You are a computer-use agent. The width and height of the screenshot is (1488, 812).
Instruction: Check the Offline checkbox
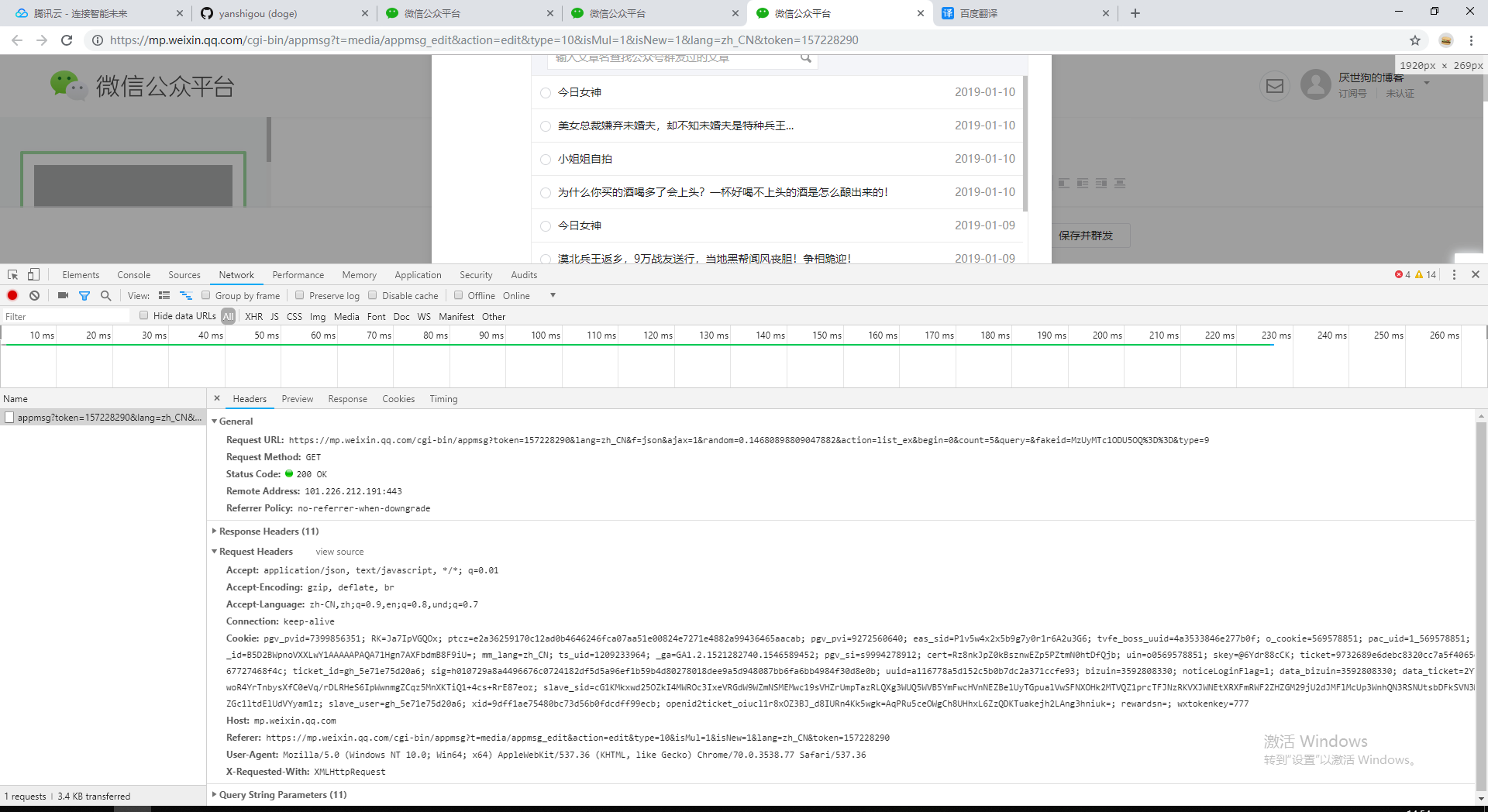tap(459, 295)
